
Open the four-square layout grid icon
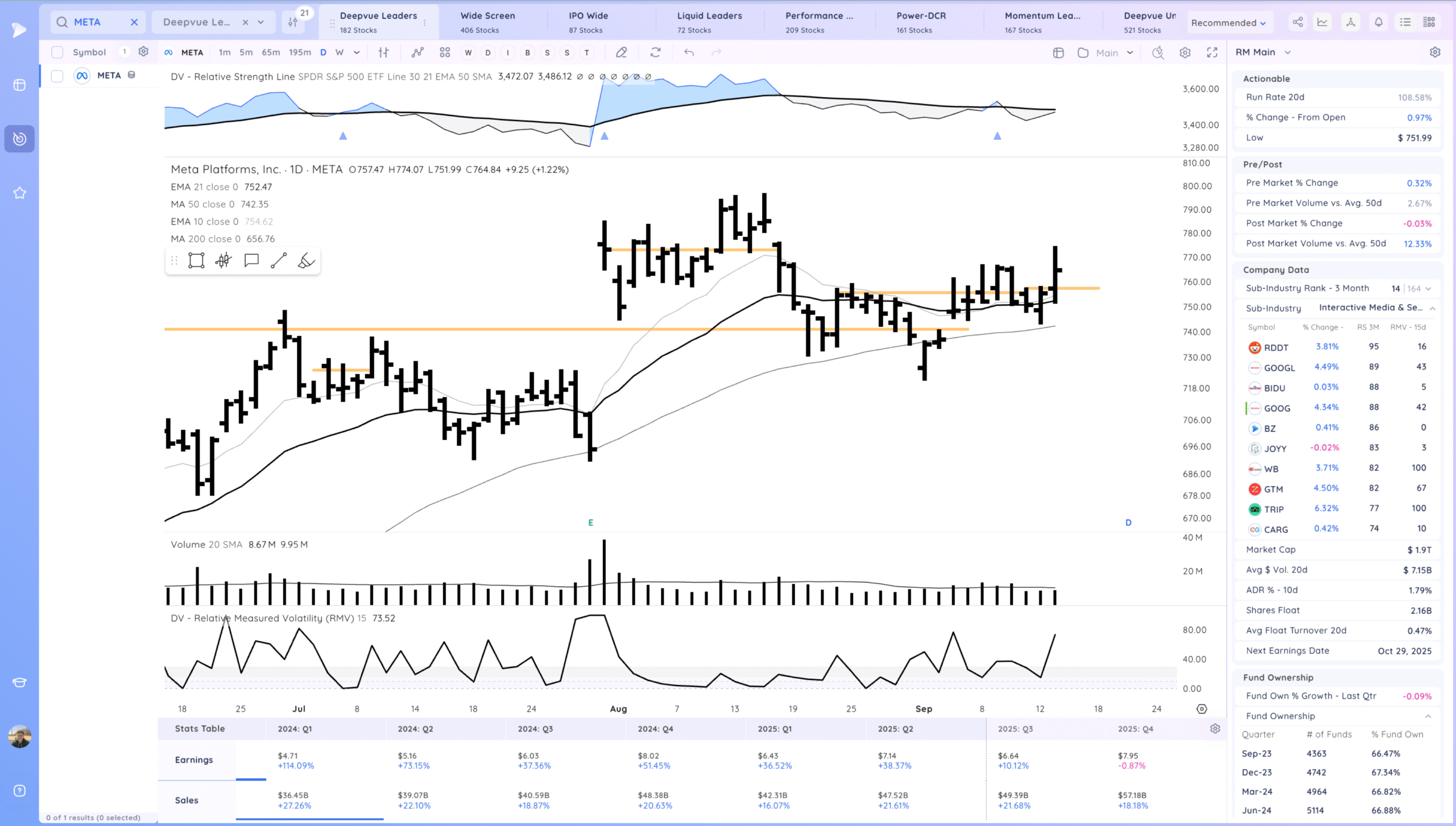pyautogui.click(x=445, y=52)
